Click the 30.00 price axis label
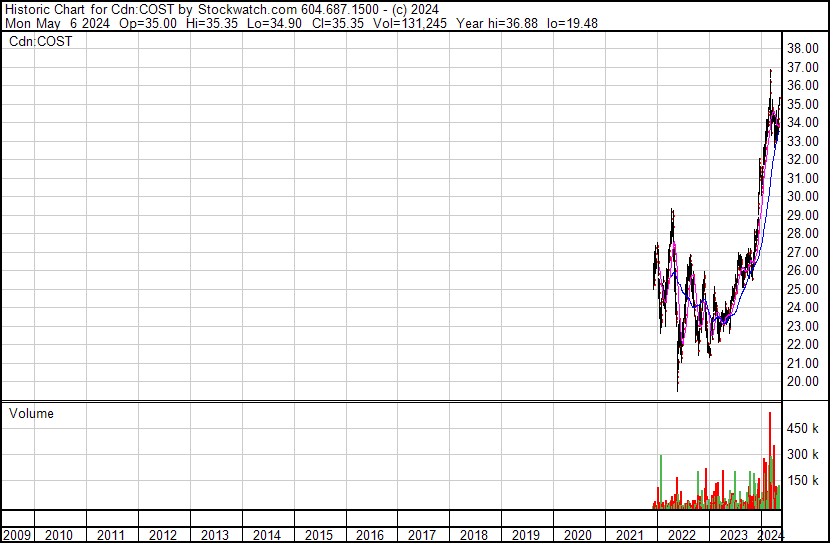 coord(803,196)
